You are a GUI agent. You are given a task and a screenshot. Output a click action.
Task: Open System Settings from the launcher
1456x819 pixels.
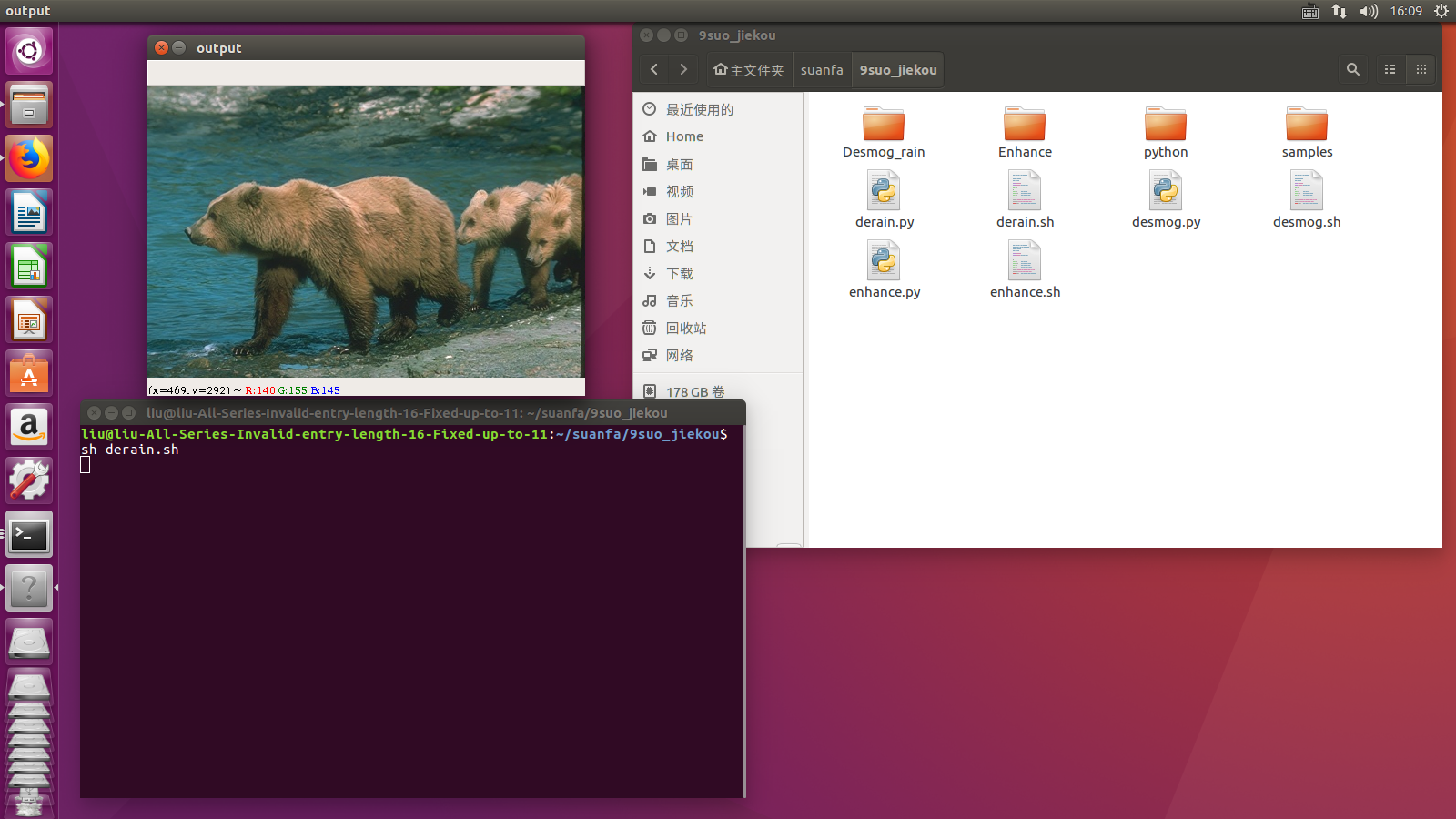coord(29,480)
